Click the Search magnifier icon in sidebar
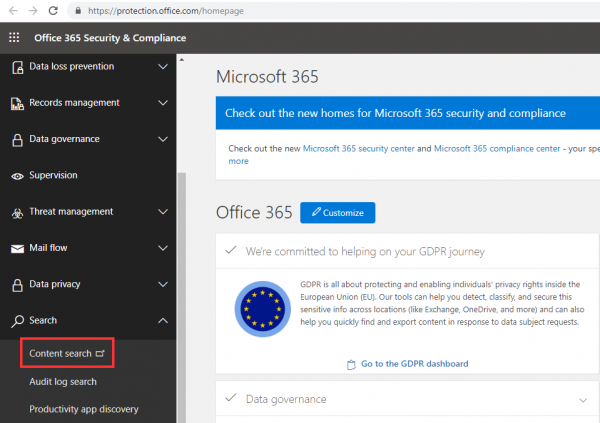The height and width of the screenshot is (423, 600). pos(17,321)
